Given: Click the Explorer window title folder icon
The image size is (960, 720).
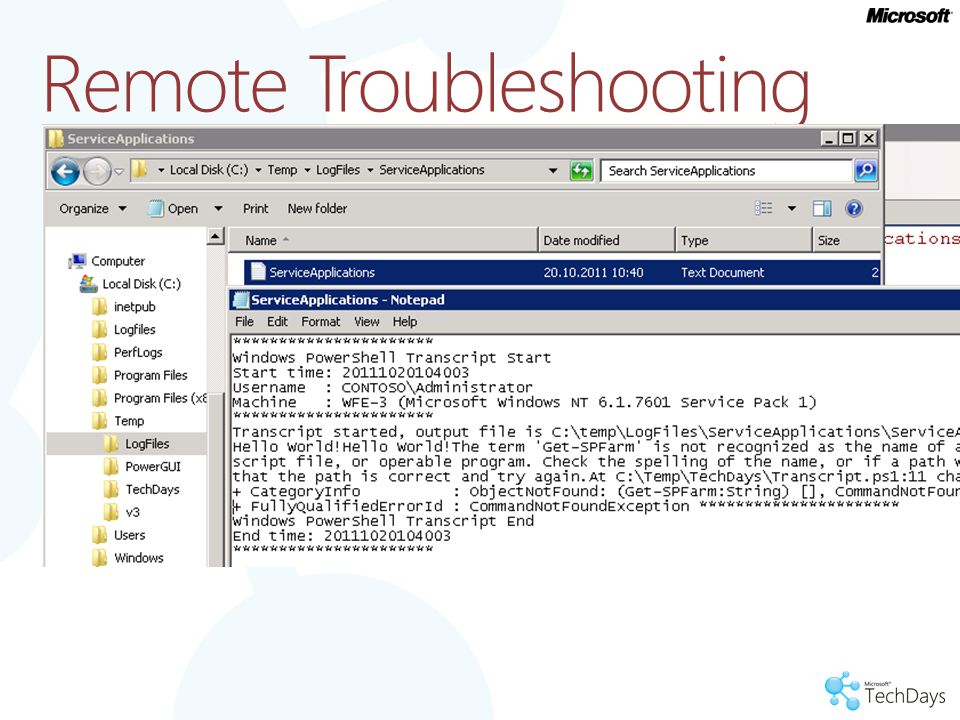Looking at the screenshot, I should click(x=56, y=139).
